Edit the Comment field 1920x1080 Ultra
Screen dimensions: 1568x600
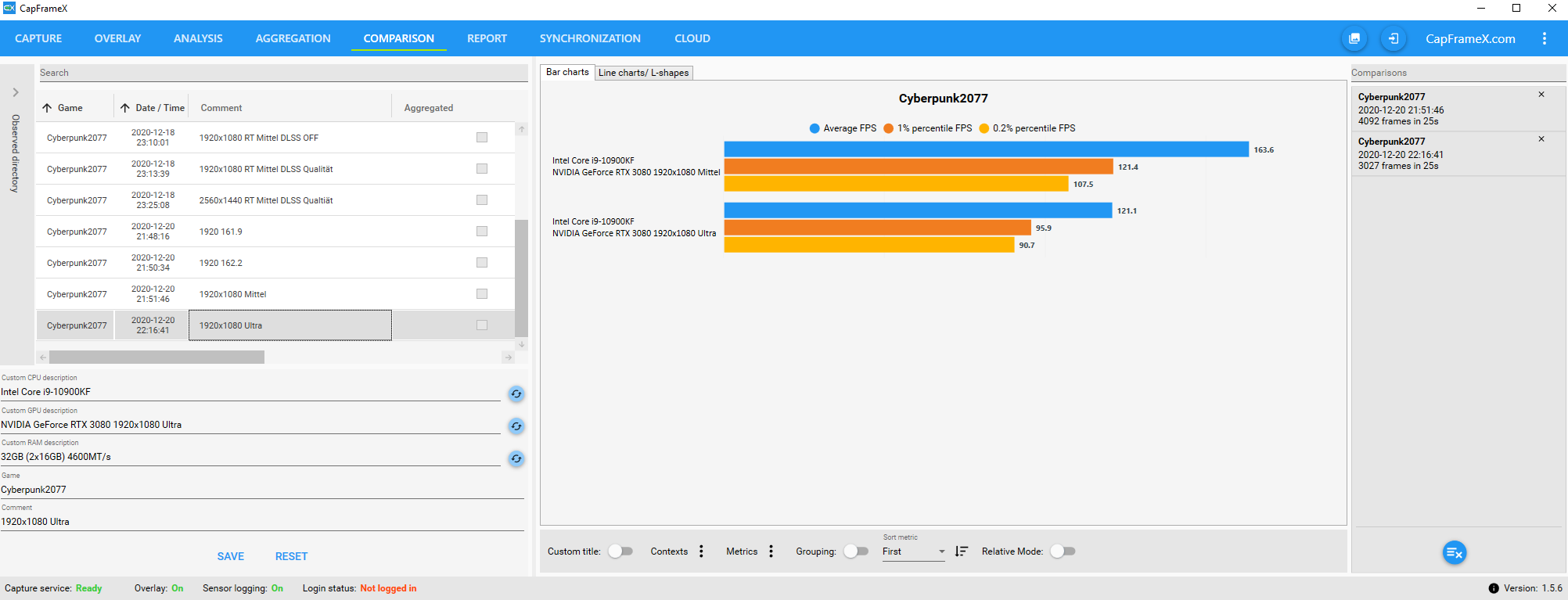(262, 522)
